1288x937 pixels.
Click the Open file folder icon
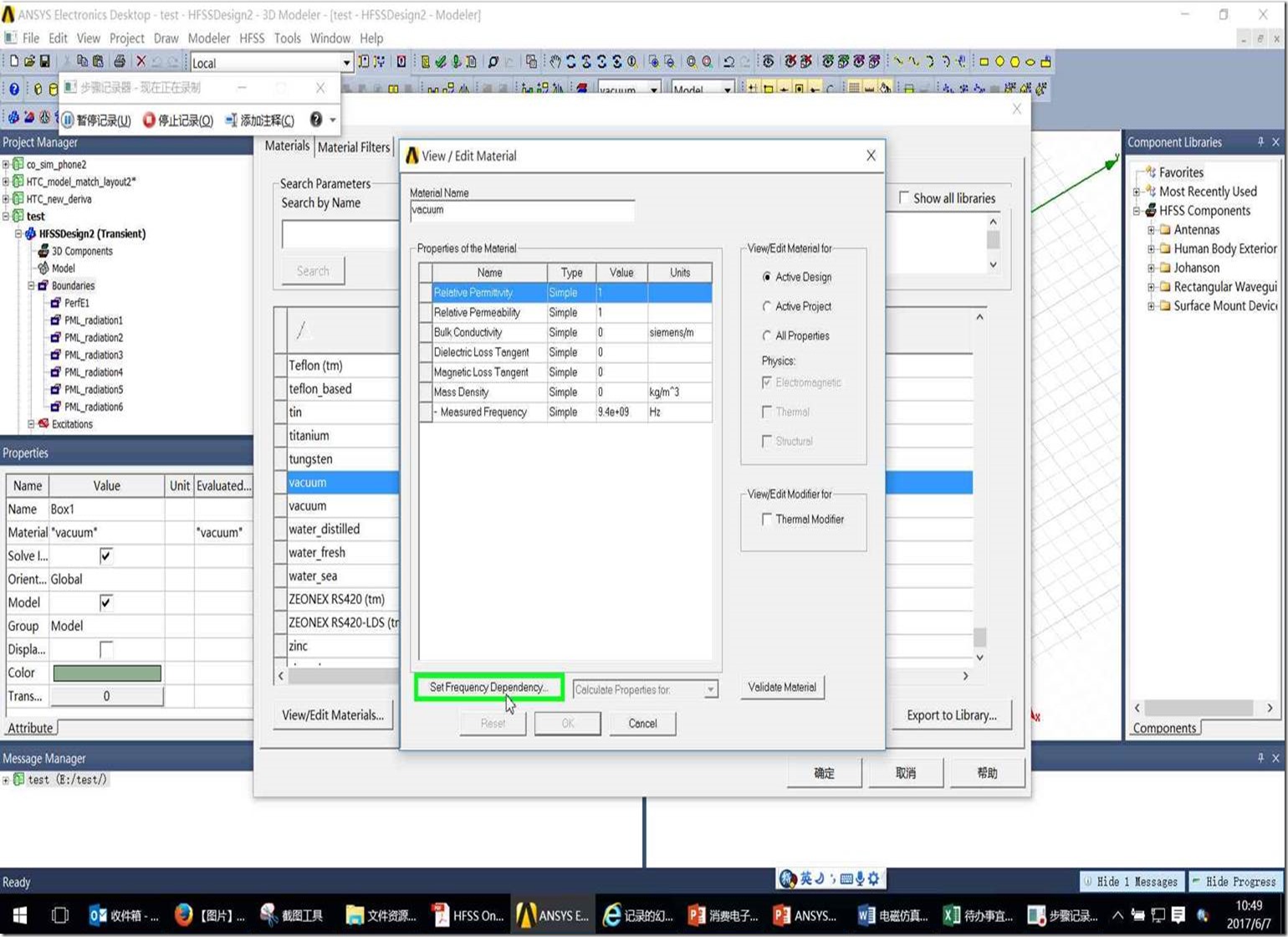pos(29,62)
